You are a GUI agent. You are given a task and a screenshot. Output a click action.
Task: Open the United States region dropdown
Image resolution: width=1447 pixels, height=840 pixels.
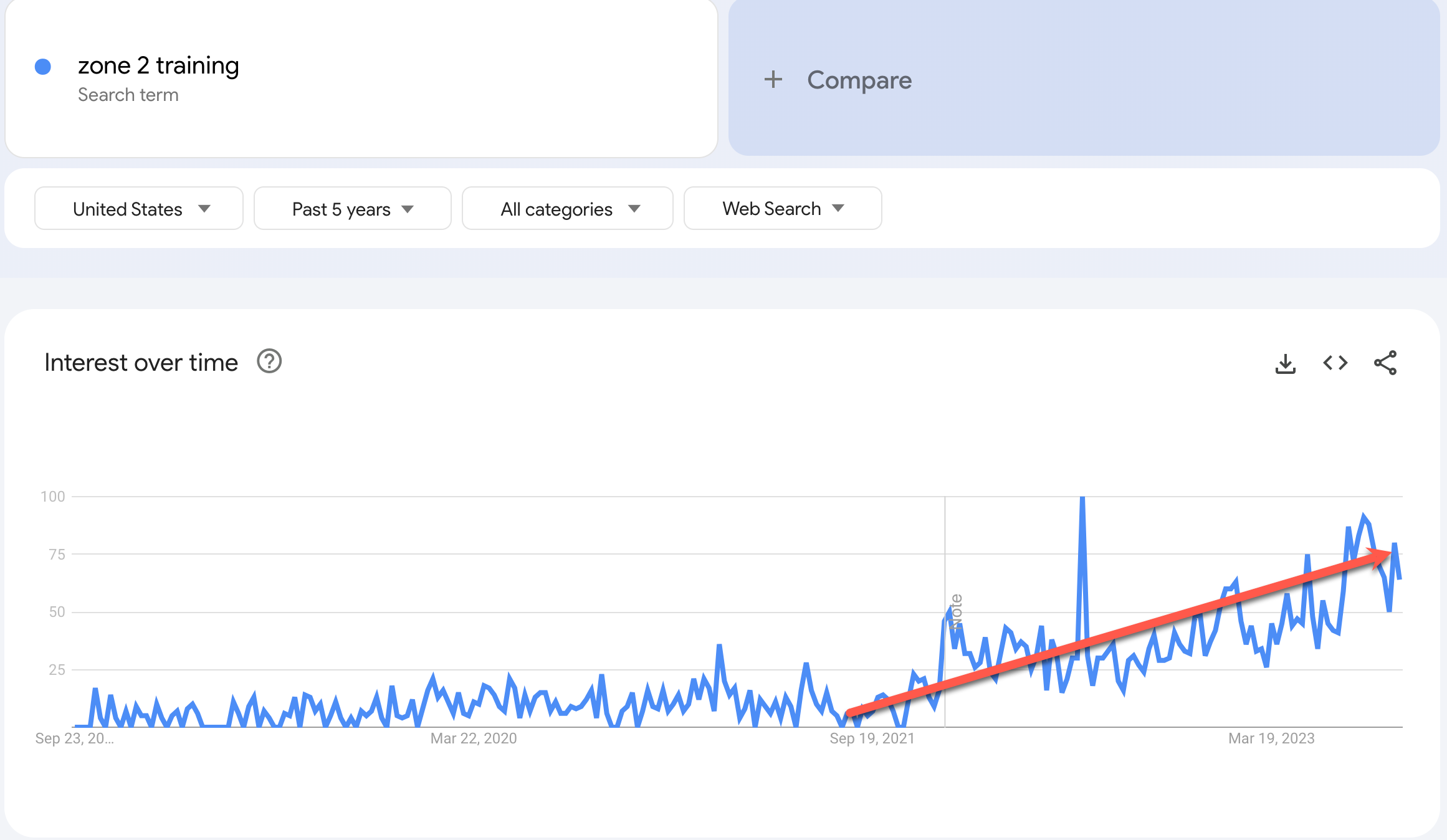[x=139, y=209]
